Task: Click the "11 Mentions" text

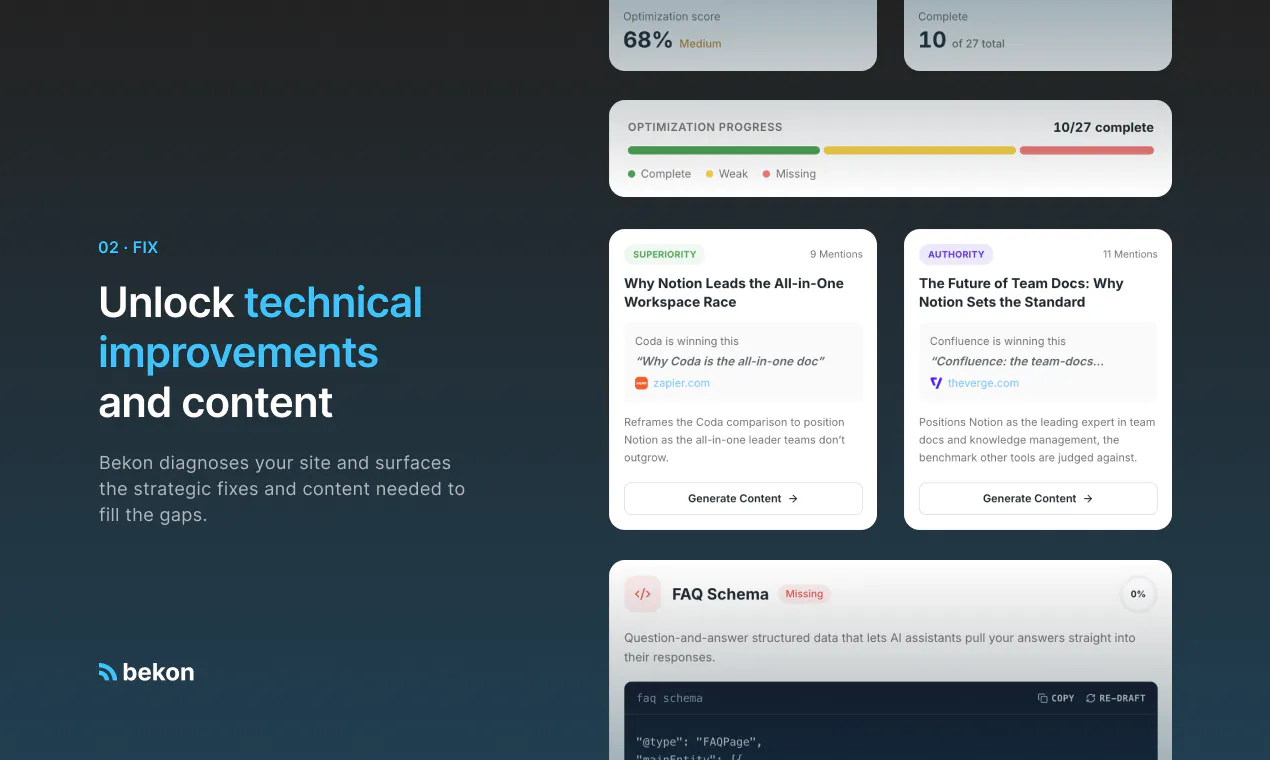Action: [1130, 254]
